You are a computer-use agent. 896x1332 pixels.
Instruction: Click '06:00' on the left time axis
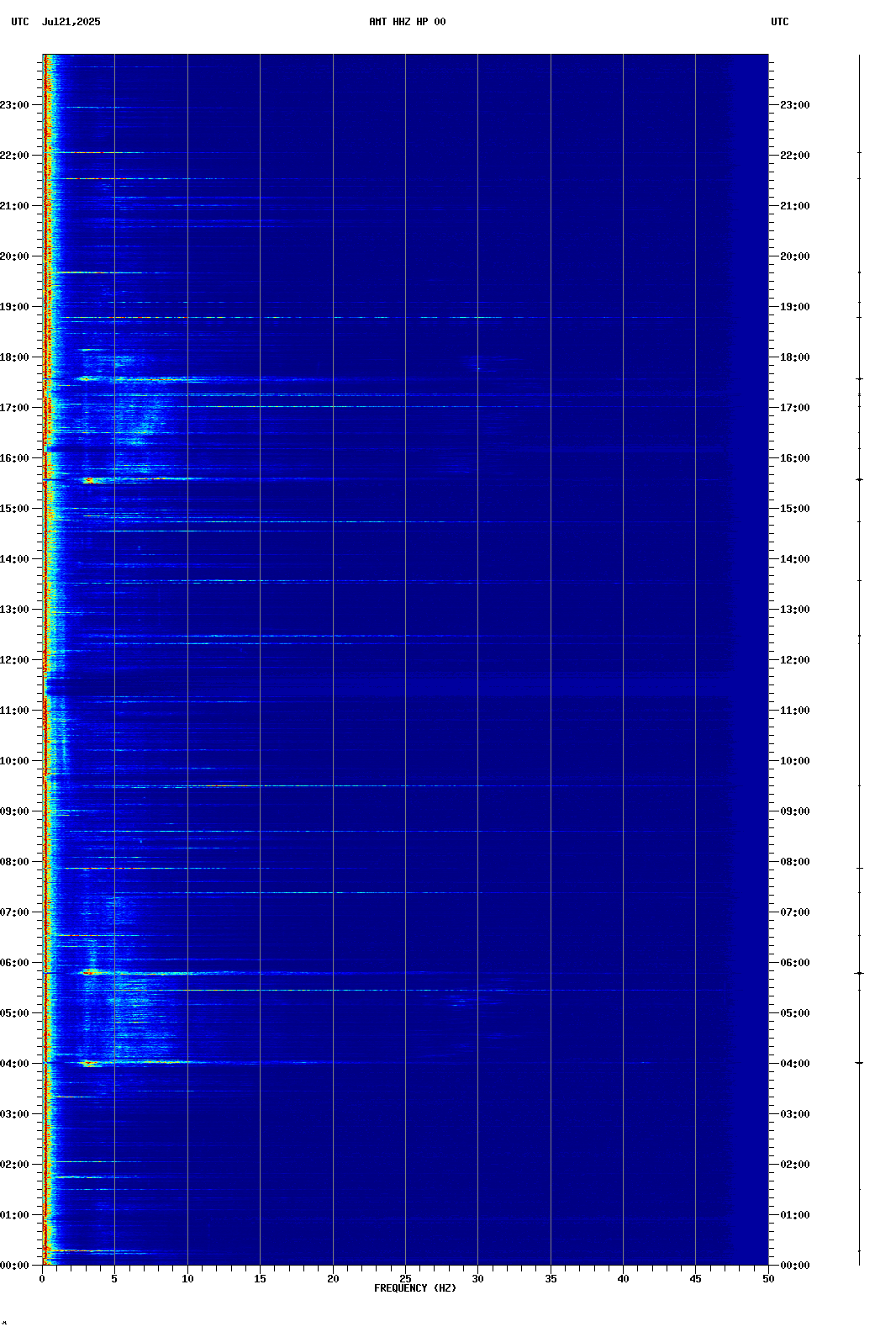(14, 963)
